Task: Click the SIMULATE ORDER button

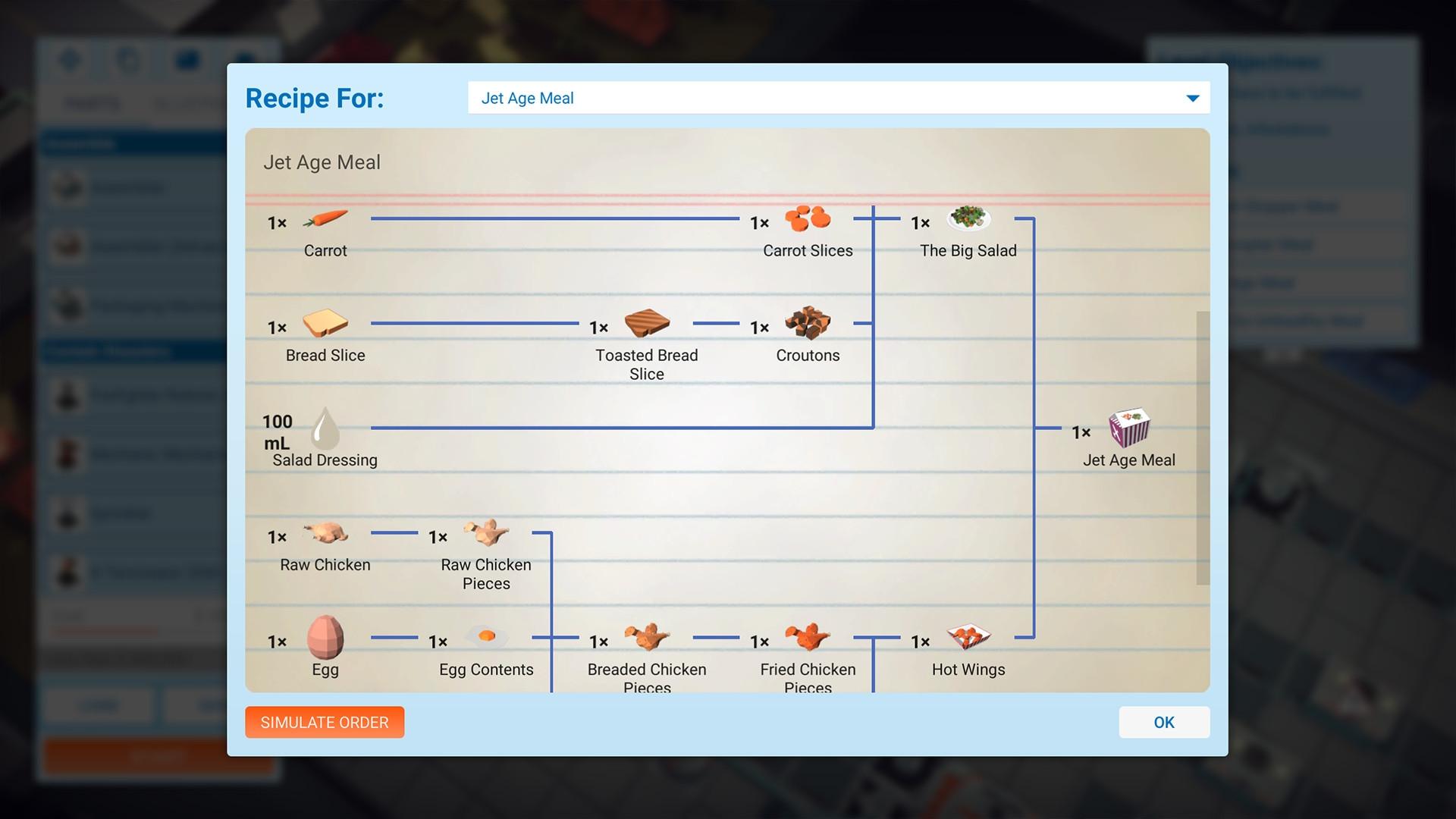Action: 324,722
